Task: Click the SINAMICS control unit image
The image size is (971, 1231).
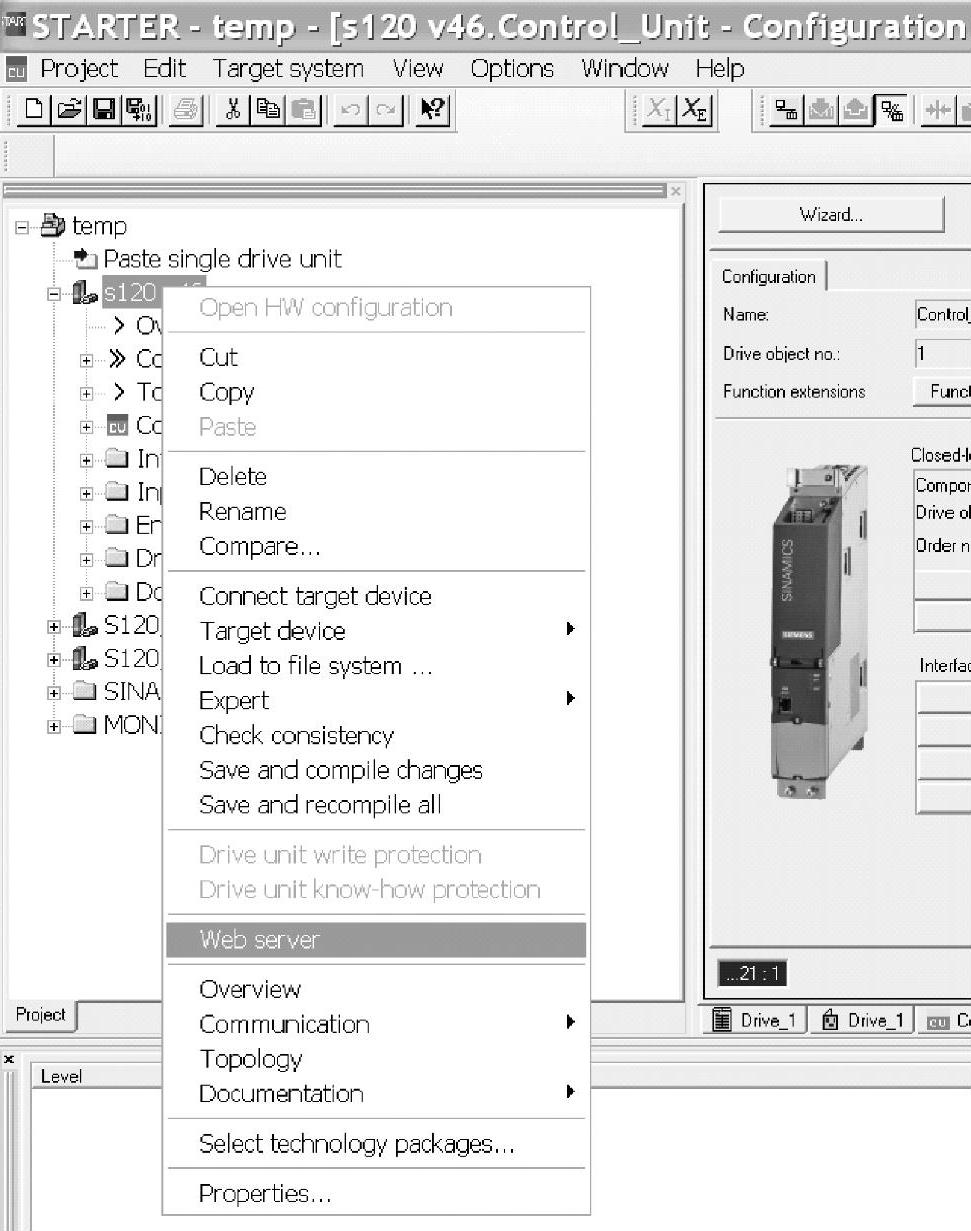Action: coord(820,632)
